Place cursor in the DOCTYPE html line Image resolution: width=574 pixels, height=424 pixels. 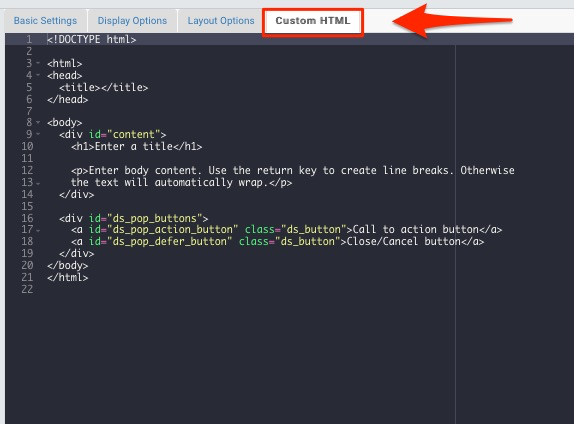(x=92, y=39)
